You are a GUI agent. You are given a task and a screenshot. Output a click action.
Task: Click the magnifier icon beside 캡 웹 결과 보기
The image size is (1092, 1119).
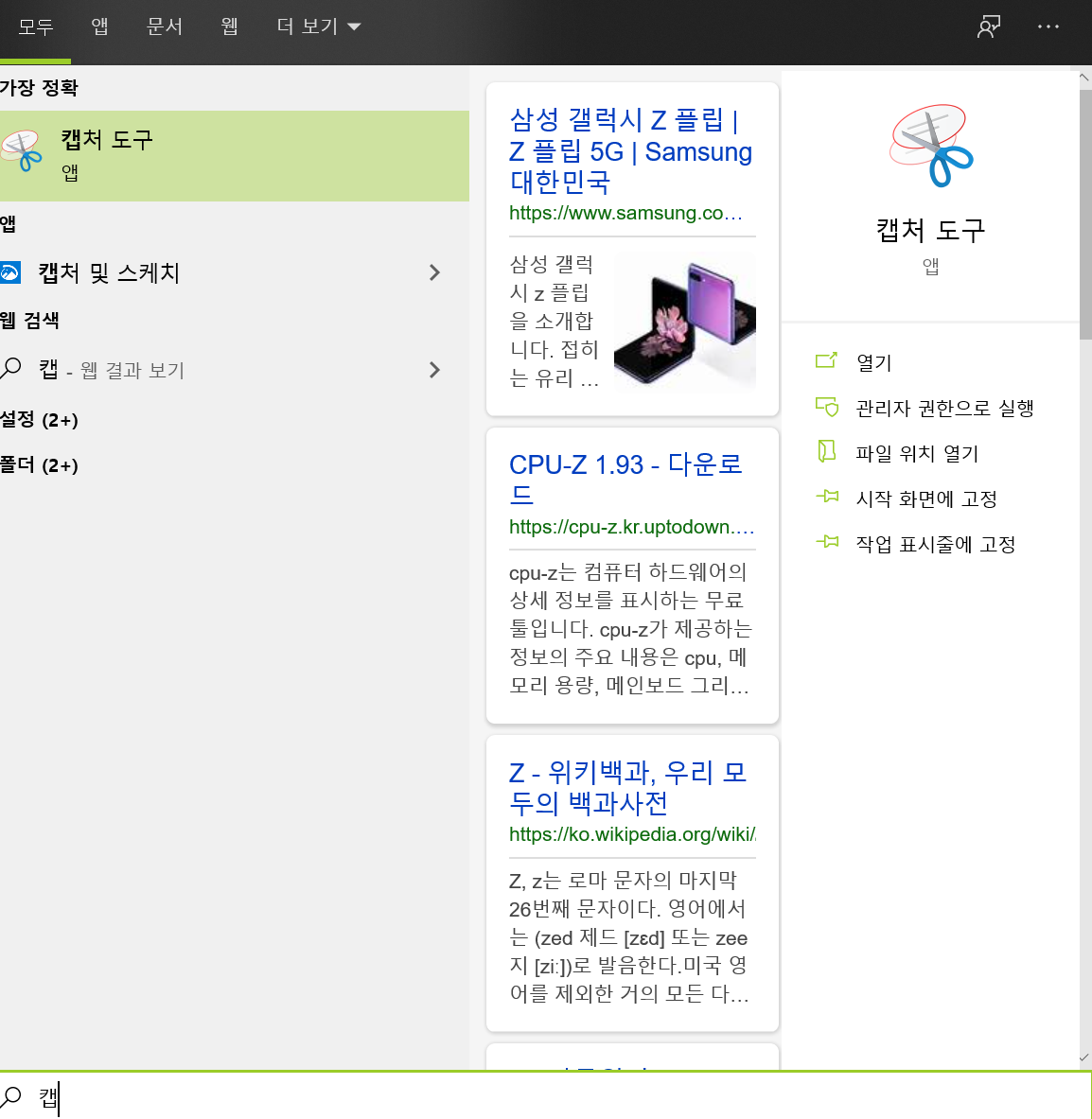pyautogui.click(x=10, y=369)
